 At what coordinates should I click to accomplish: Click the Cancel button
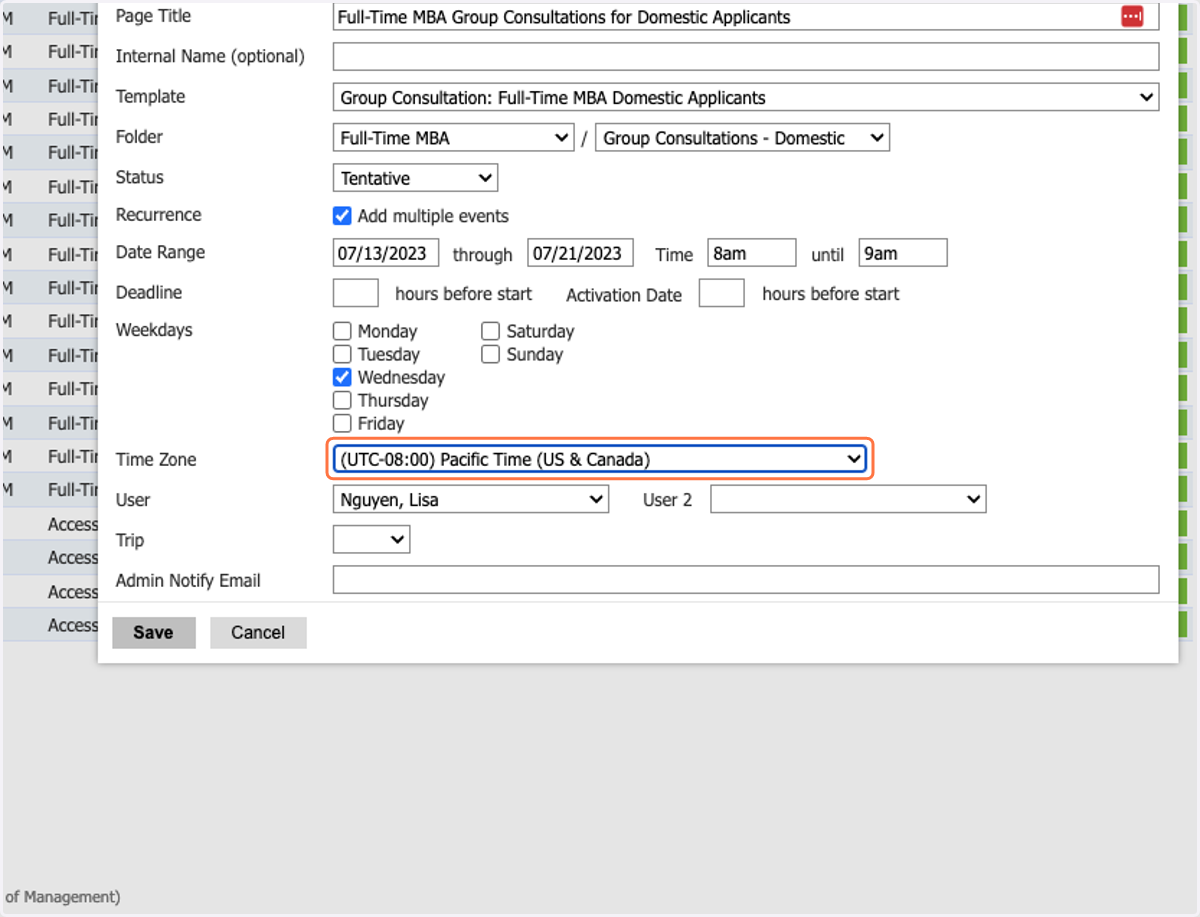coord(258,632)
